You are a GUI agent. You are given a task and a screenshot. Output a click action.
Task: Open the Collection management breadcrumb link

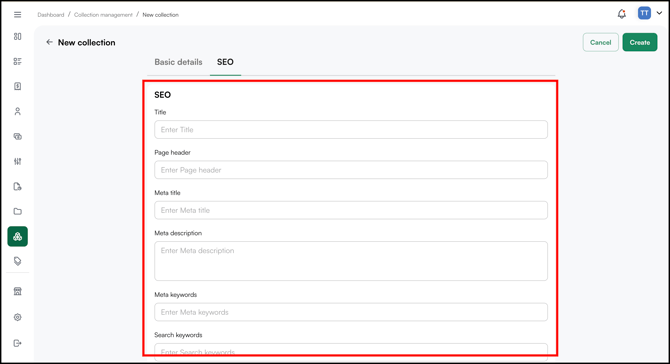pyautogui.click(x=103, y=15)
